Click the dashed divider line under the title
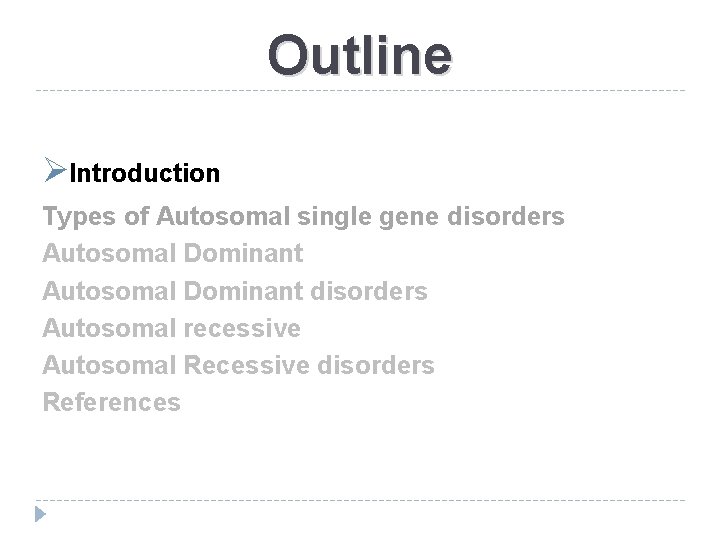Screen dimensions: 720x540 pos(360,91)
